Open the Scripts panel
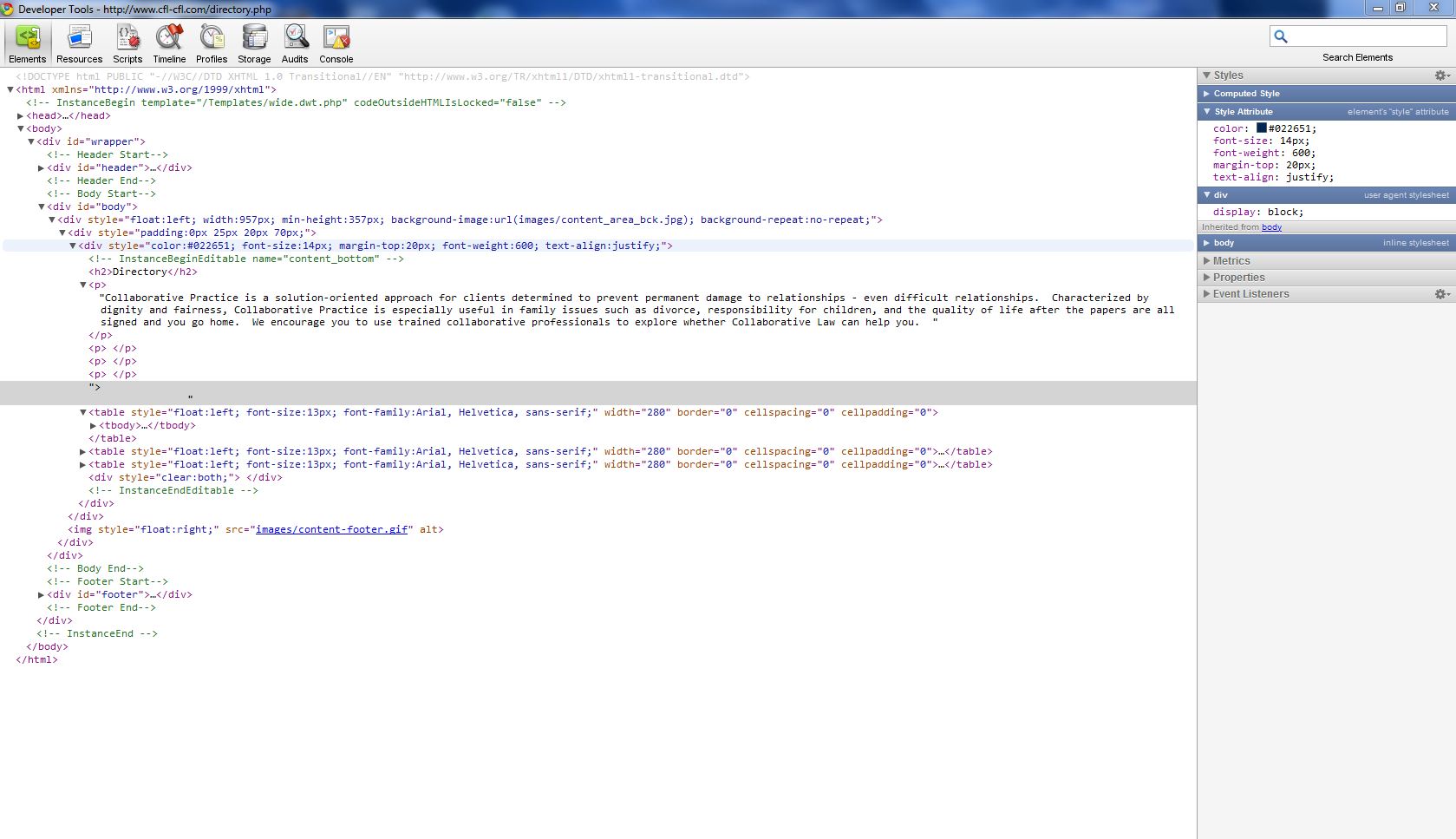Image resolution: width=1456 pixels, height=839 pixels. 127,43
